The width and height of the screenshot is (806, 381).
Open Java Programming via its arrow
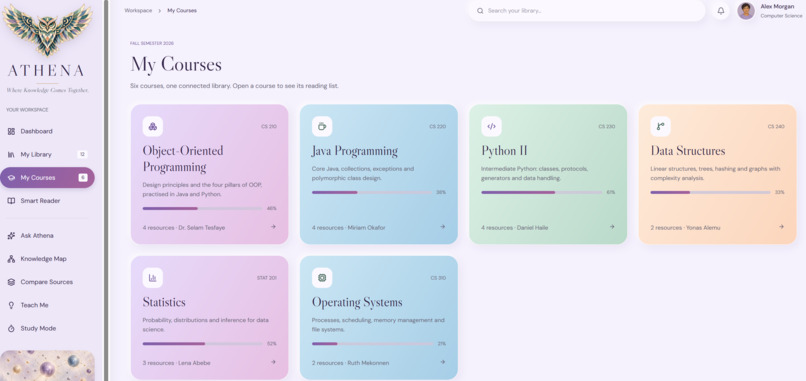(x=442, y=226)
